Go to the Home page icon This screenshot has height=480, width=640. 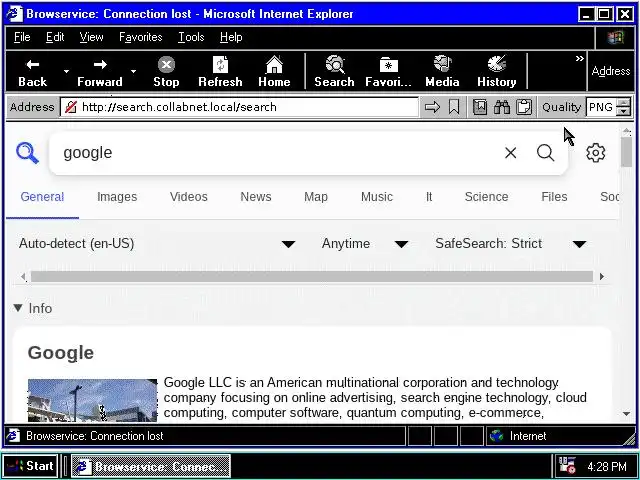coord(274,64)
